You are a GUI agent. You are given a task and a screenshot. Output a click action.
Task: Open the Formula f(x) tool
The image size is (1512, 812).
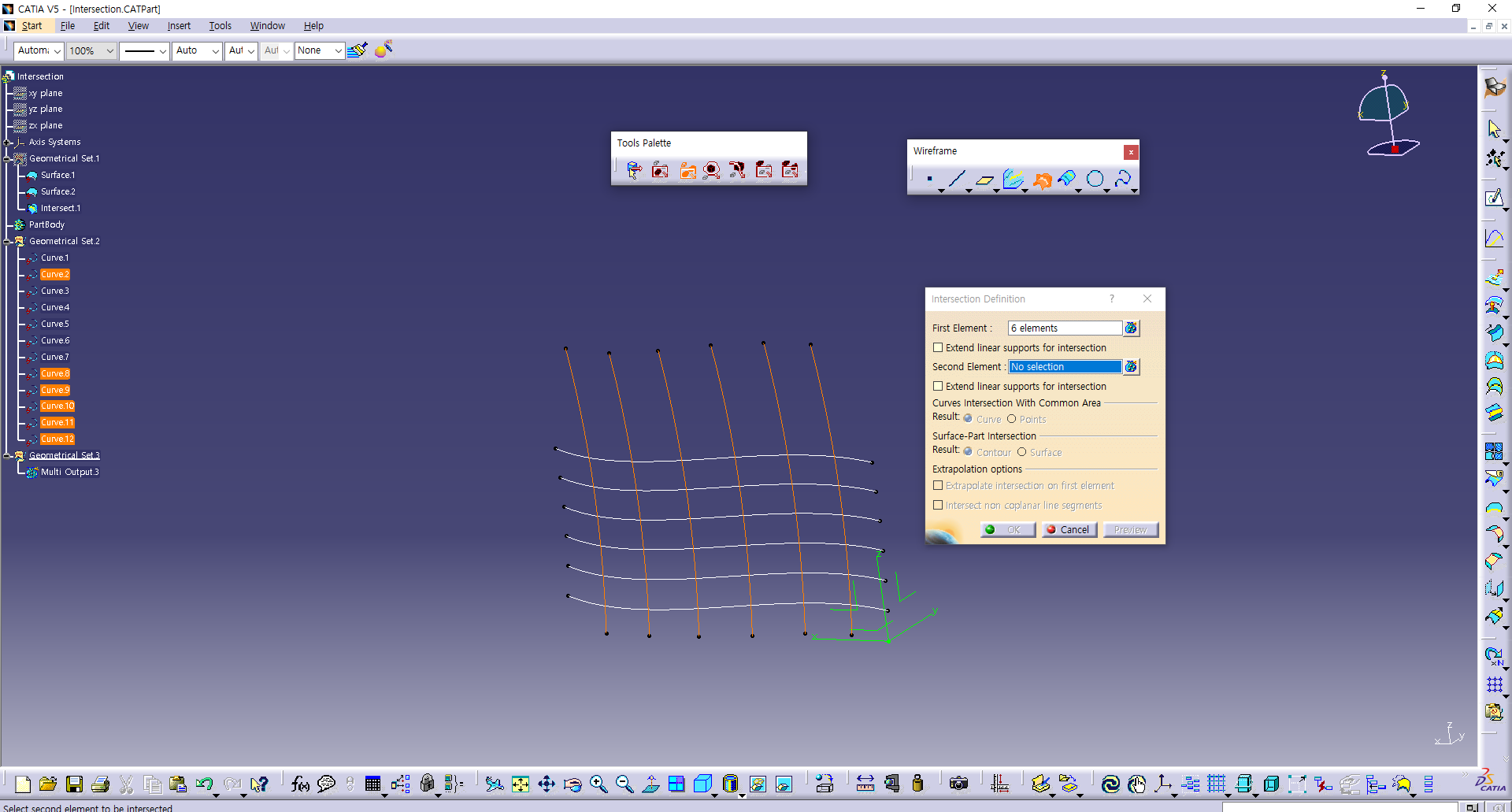coord(300,784)
